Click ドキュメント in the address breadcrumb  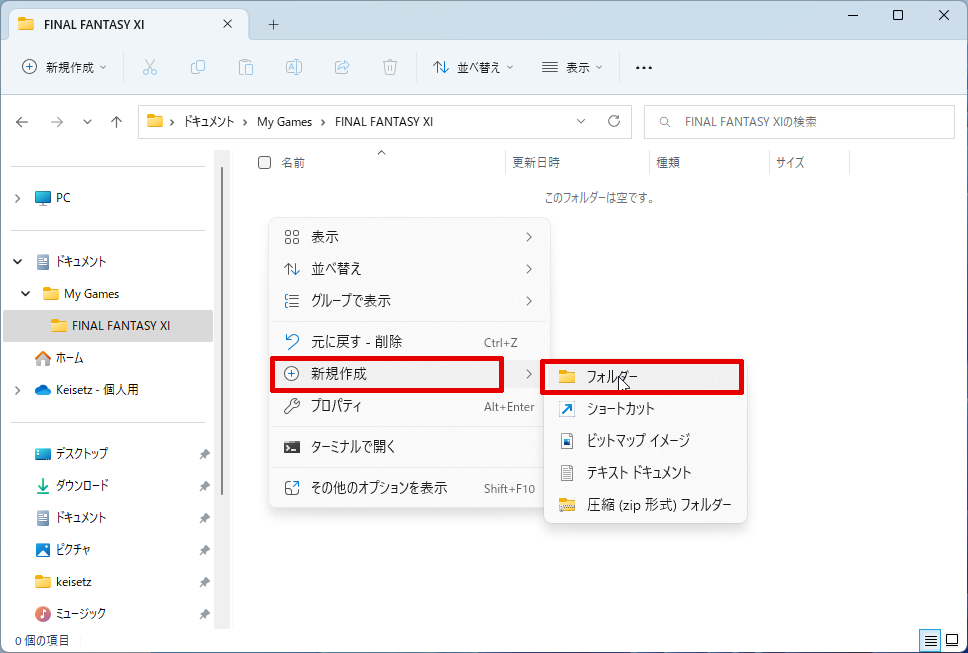coord(209,122)
